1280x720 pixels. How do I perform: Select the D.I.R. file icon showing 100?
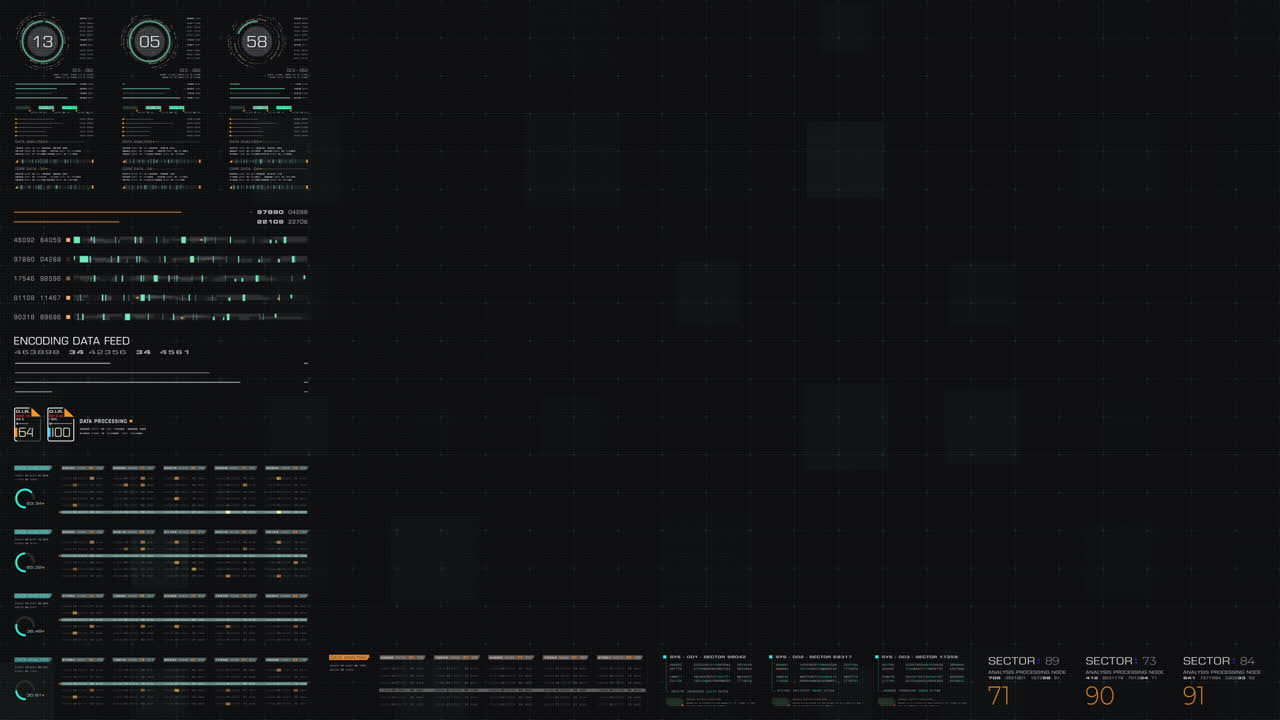coord(60,424)
